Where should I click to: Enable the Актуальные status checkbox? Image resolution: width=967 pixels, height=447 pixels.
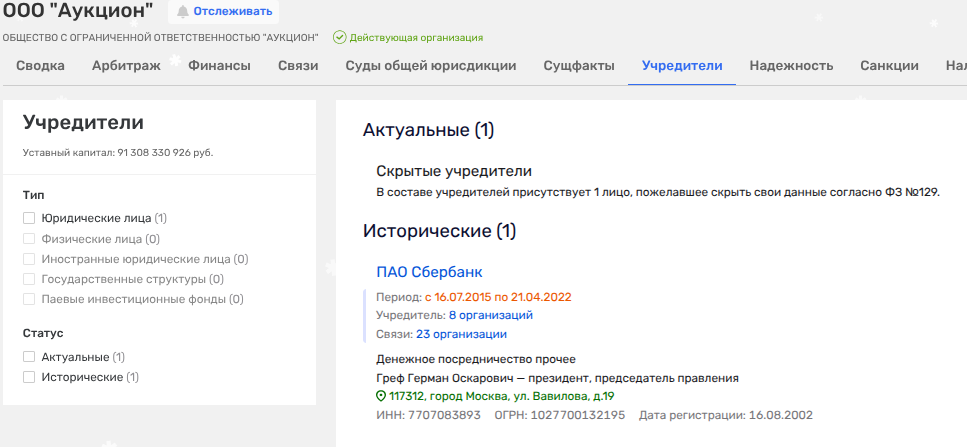tap(29, 357)
